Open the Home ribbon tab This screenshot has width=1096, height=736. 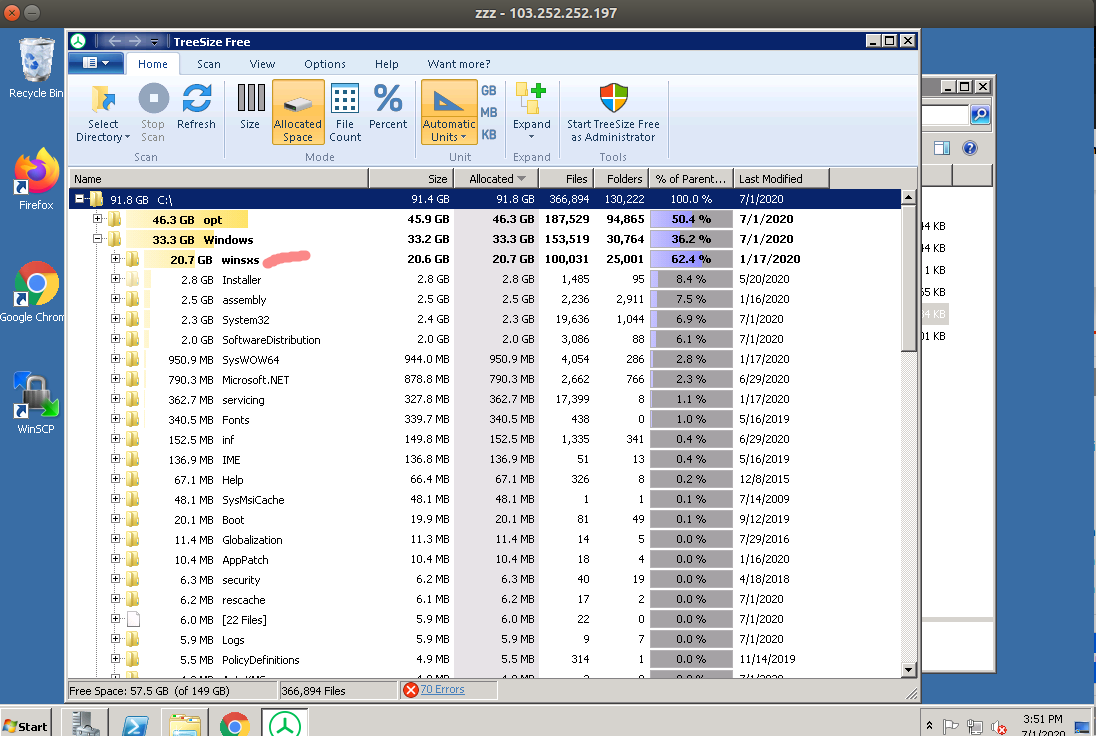tap(152, 64)
